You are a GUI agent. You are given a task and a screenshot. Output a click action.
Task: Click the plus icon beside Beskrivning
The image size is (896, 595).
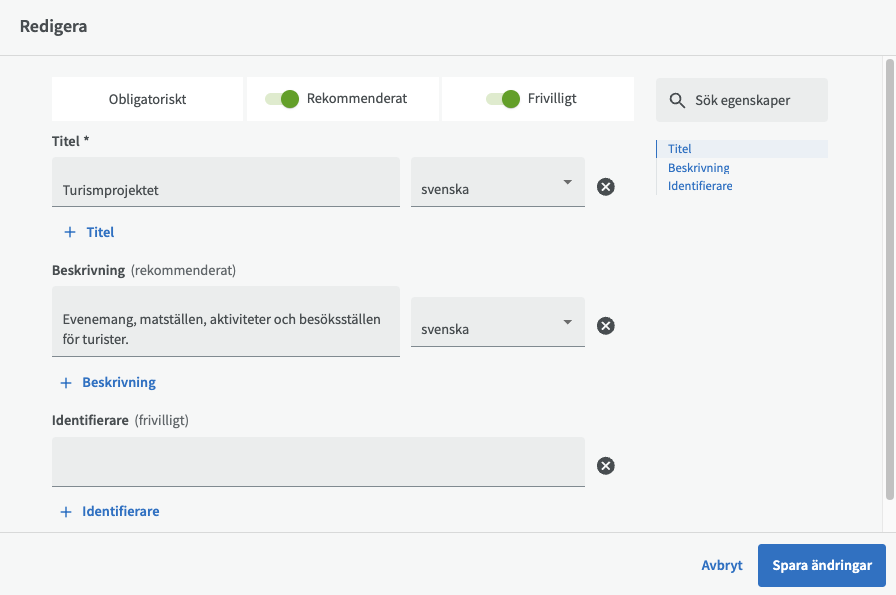point(67,382)
